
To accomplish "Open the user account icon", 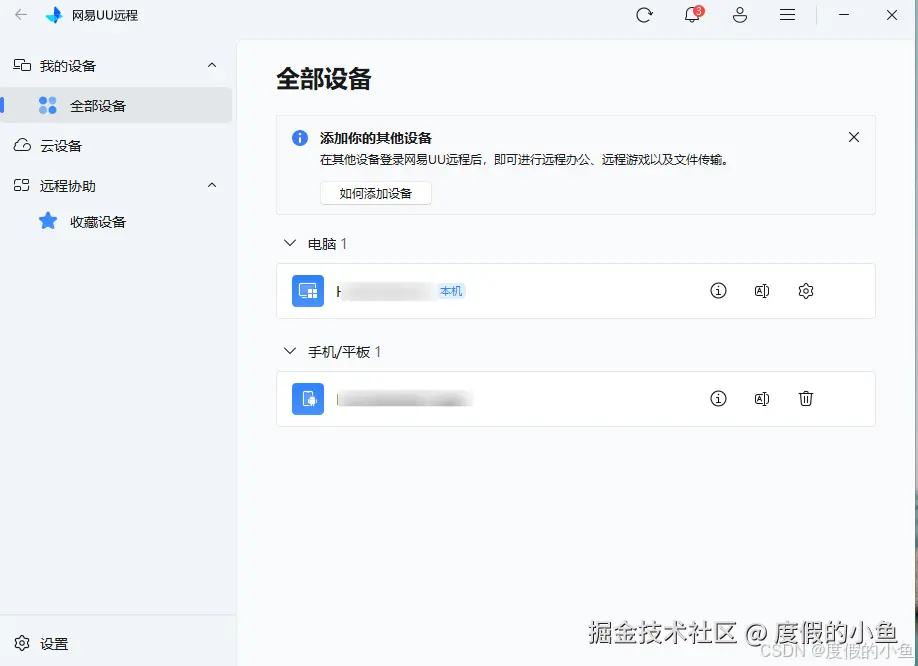I will [x=739, y=15].
